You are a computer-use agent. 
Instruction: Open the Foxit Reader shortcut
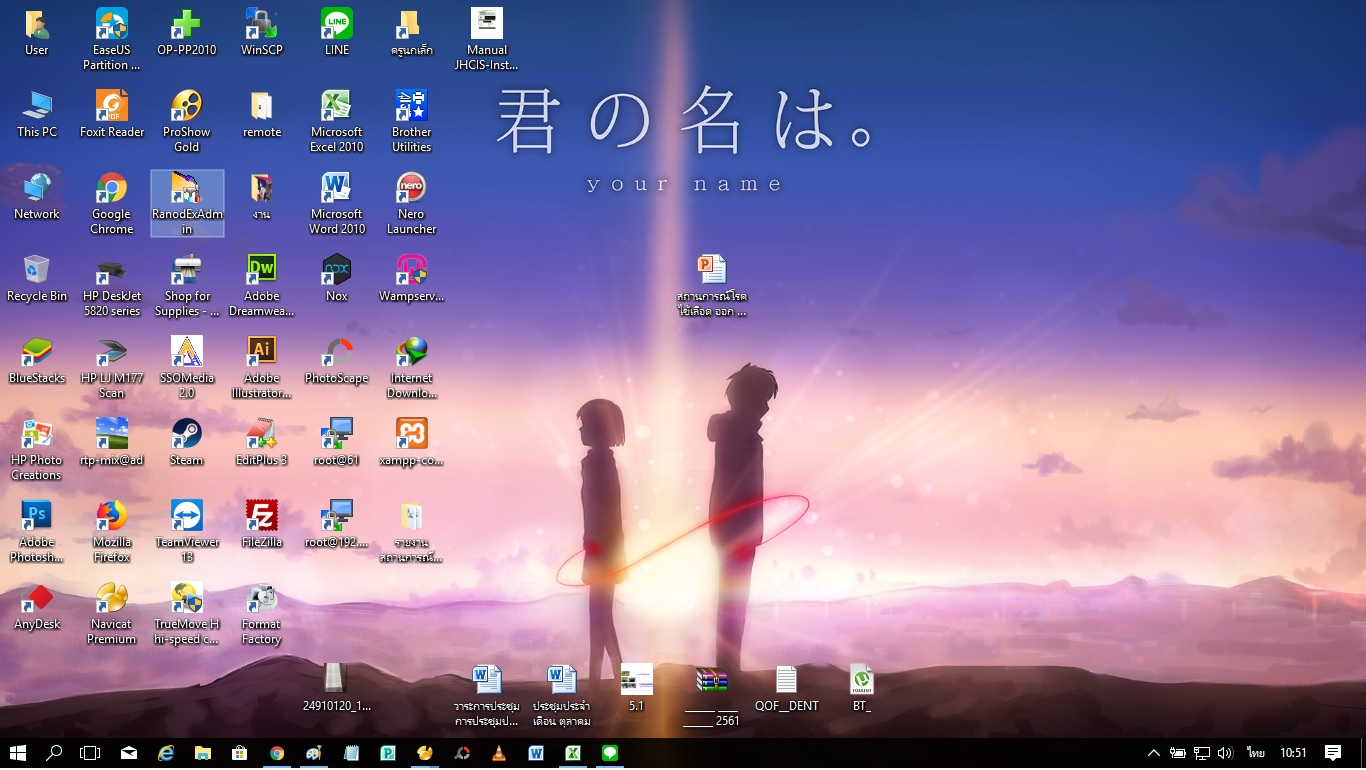[111, 114]
